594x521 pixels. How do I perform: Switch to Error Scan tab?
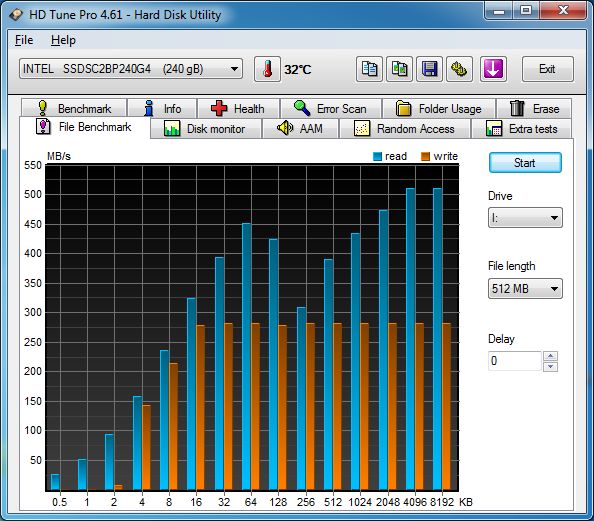[x=331, y=108]
